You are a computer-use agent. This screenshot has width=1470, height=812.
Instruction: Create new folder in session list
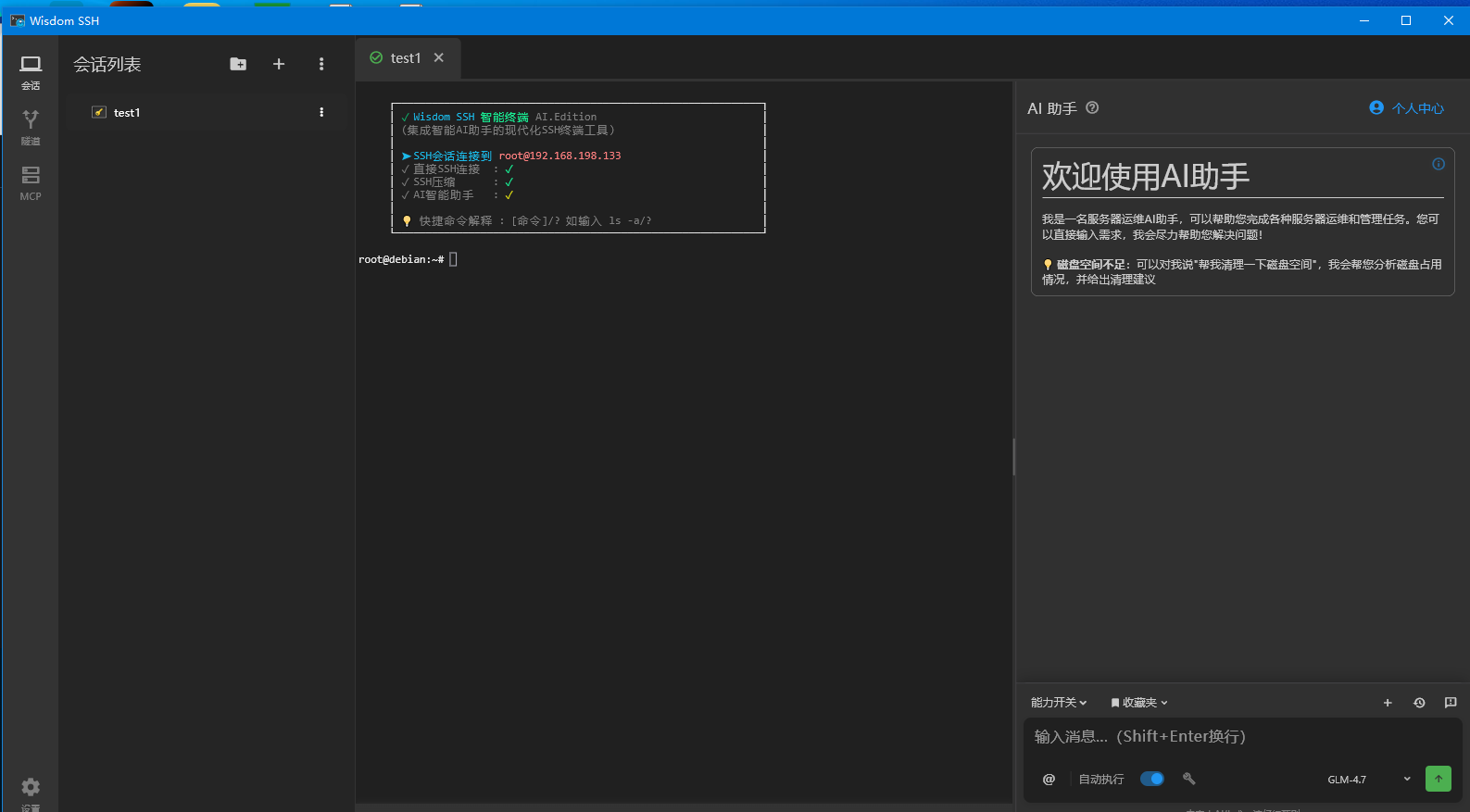pos(238,64)
